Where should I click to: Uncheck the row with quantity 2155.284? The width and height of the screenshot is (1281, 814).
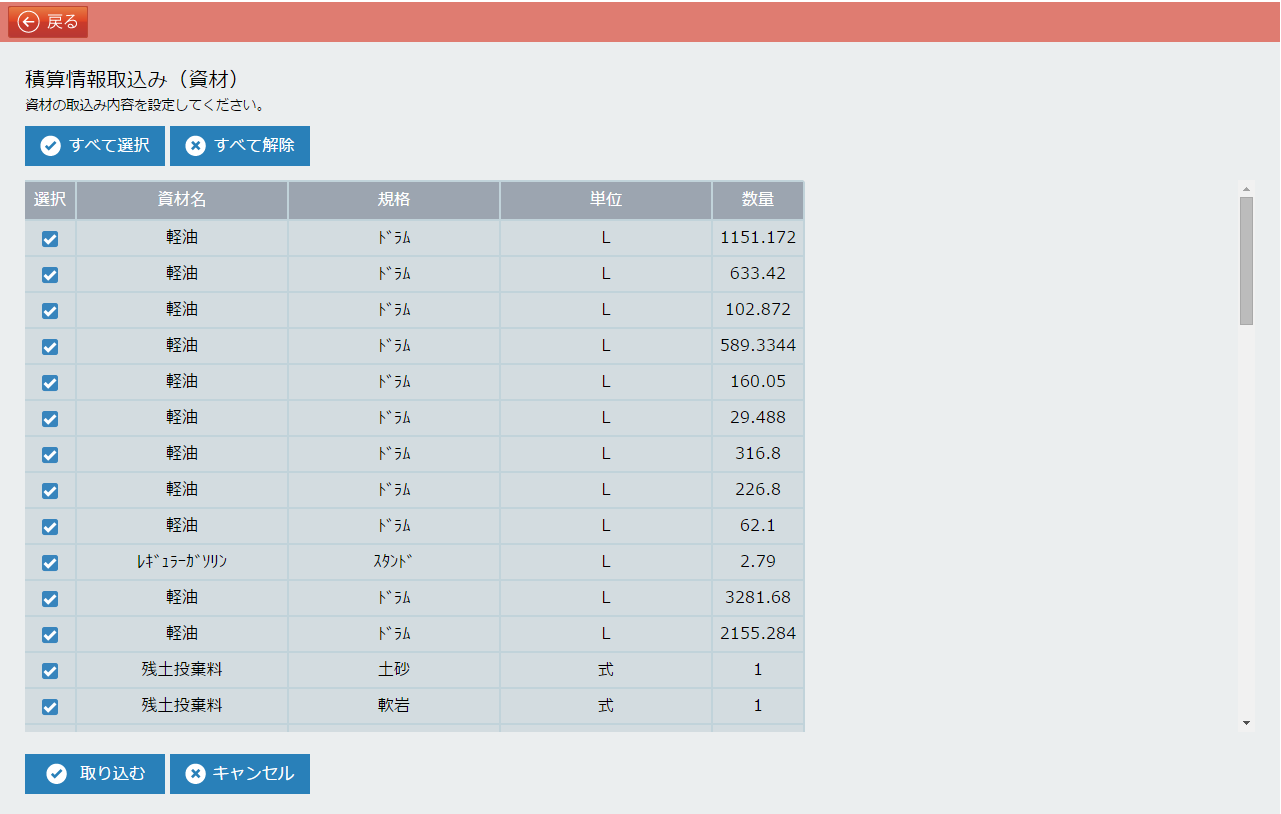coord(50,635)
